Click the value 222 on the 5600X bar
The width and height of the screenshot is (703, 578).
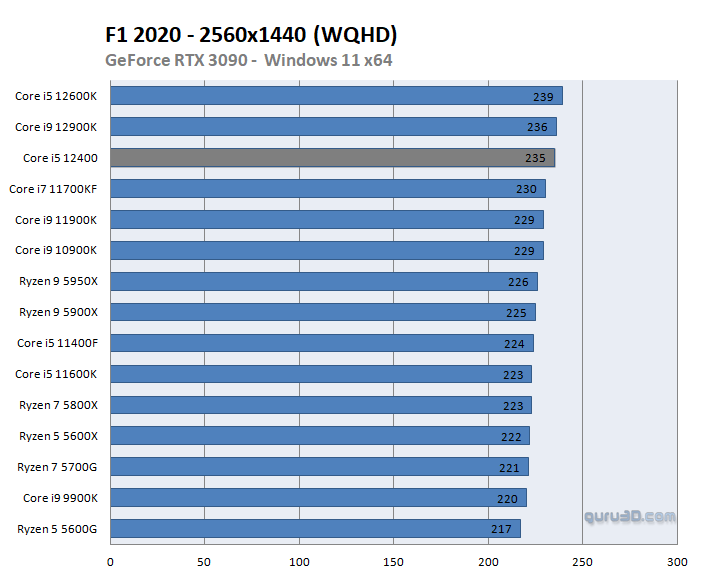click(511, 437)
